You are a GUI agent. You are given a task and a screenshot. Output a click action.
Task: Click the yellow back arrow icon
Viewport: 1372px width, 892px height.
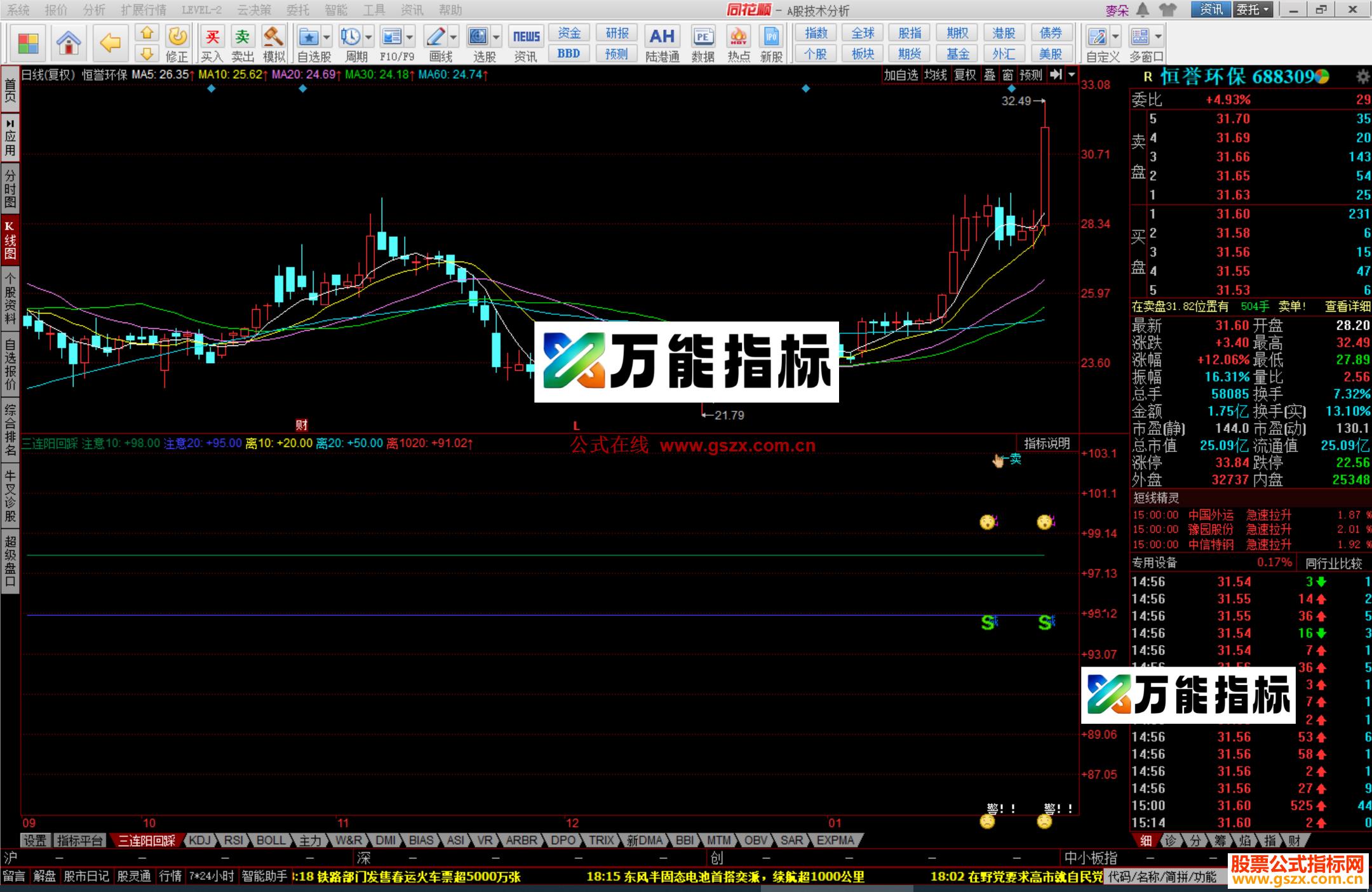111,43
